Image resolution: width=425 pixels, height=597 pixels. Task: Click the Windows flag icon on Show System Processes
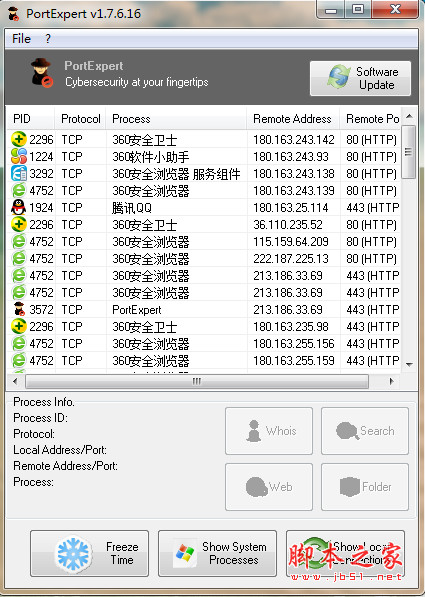click(185, 553)
